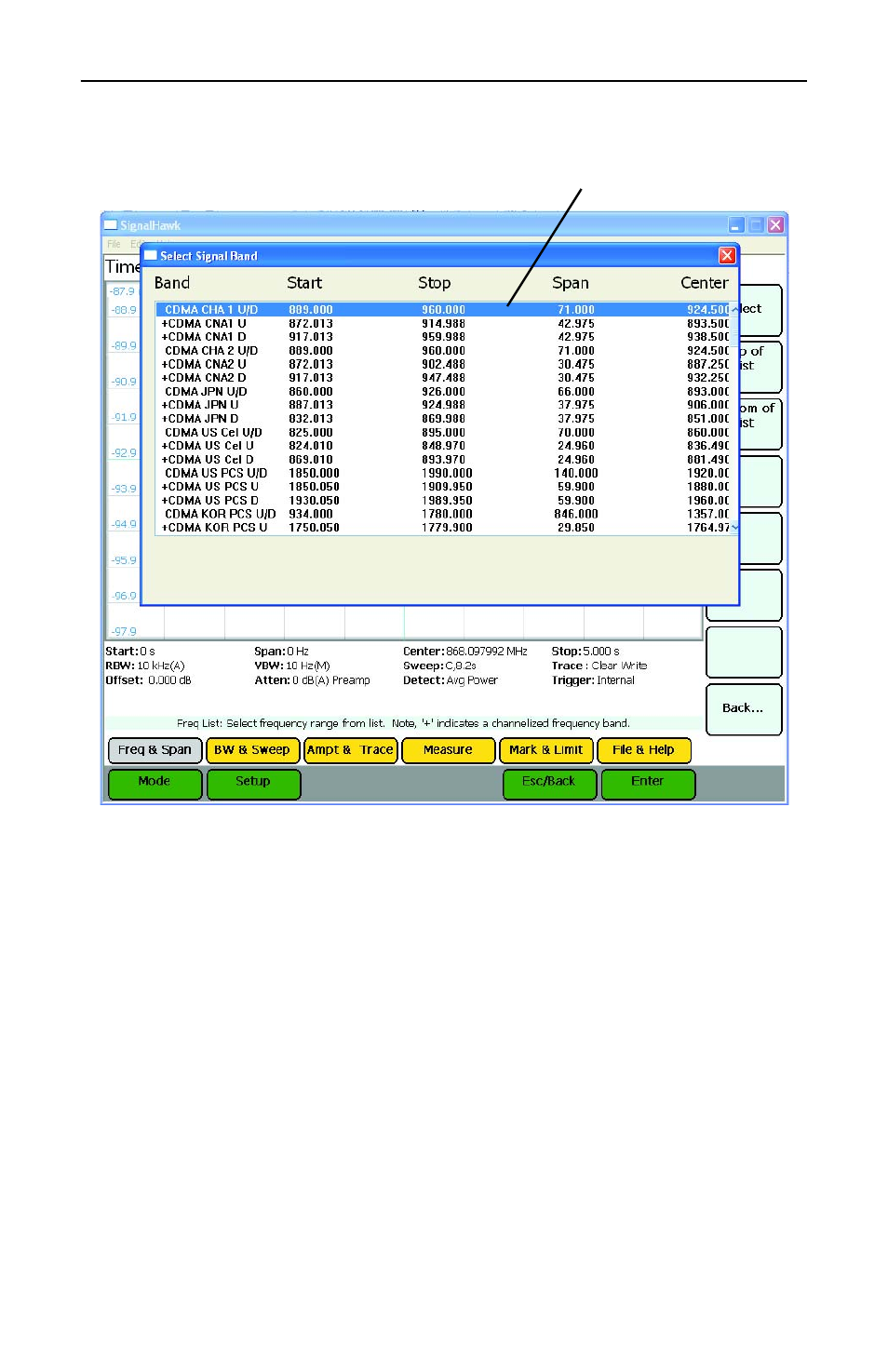Close the Select Signal Band dialog
The width and height of the screenshot is (888, 1372).
tap(727, 255)
